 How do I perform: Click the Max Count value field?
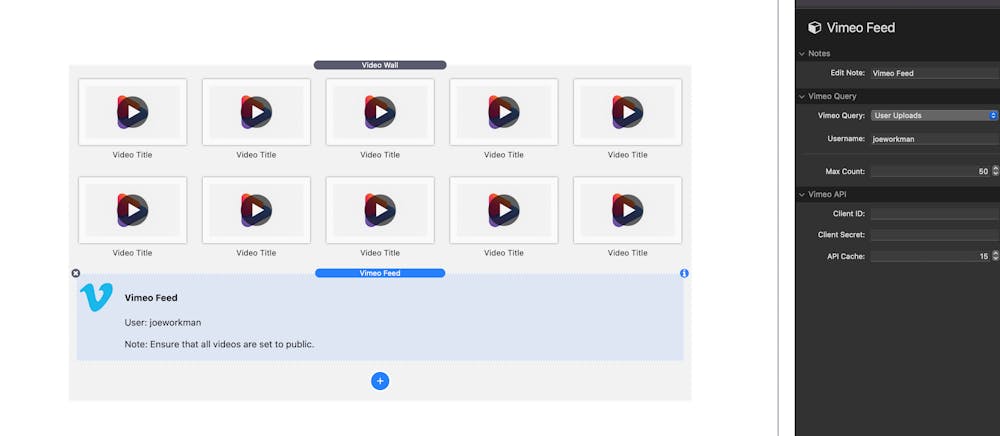tap(930, 171)
